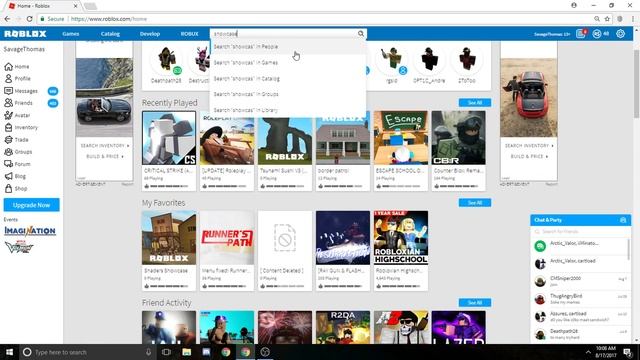Open Avatar in the left sidebar

(x=17, y=115)
